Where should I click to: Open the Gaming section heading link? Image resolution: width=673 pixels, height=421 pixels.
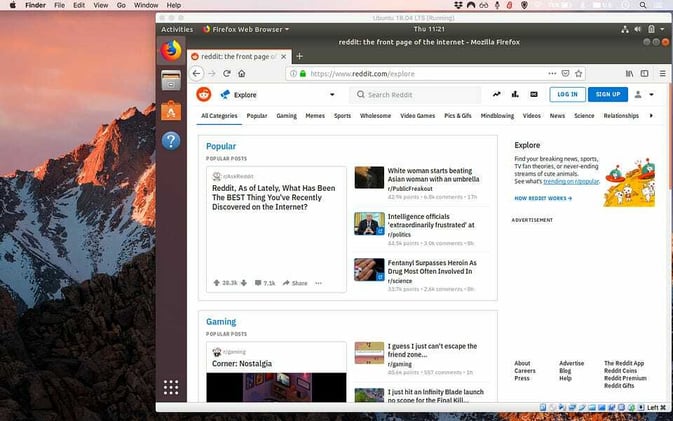click(221, 321)
